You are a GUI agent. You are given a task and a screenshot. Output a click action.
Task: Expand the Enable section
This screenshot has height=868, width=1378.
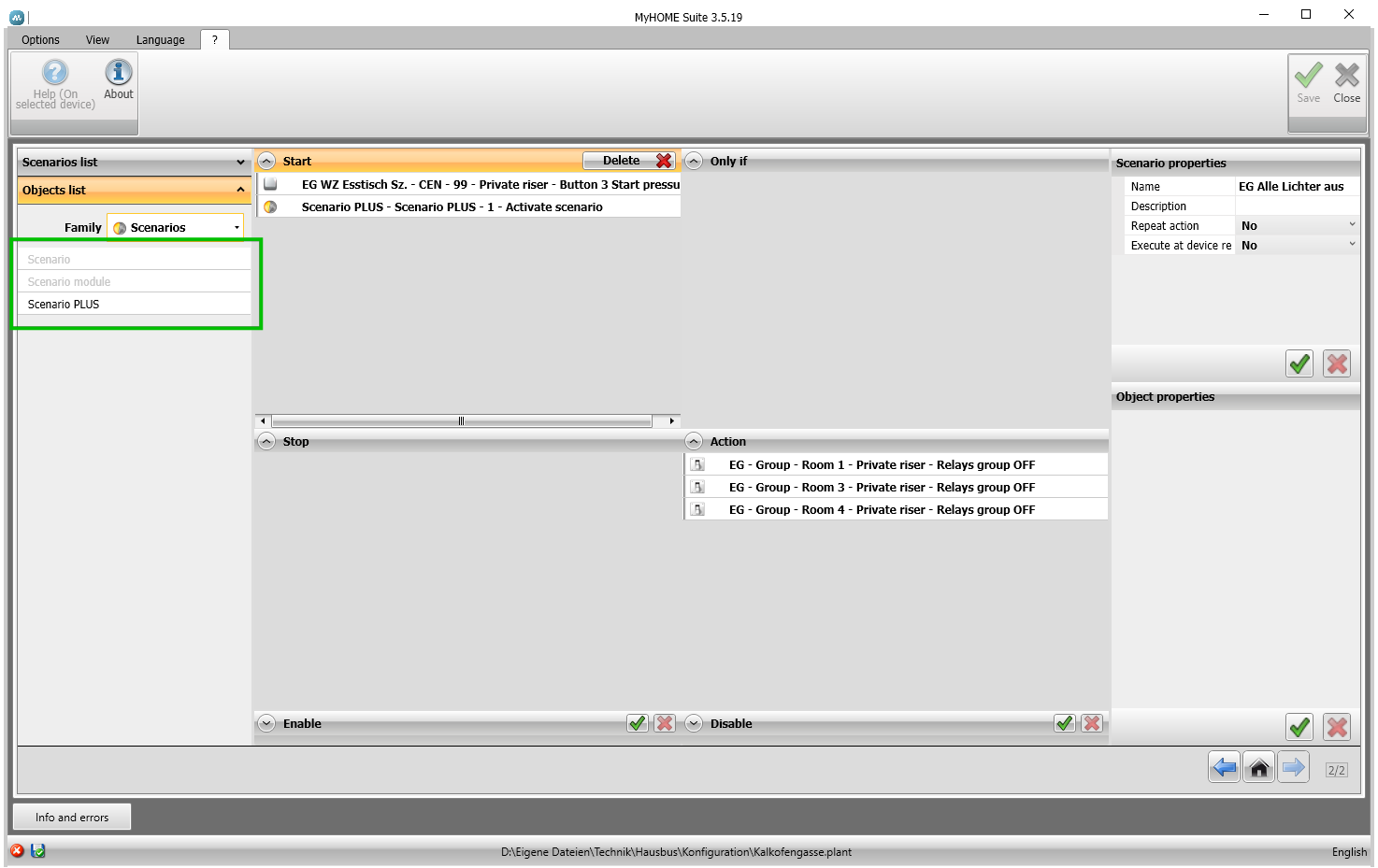266,723
